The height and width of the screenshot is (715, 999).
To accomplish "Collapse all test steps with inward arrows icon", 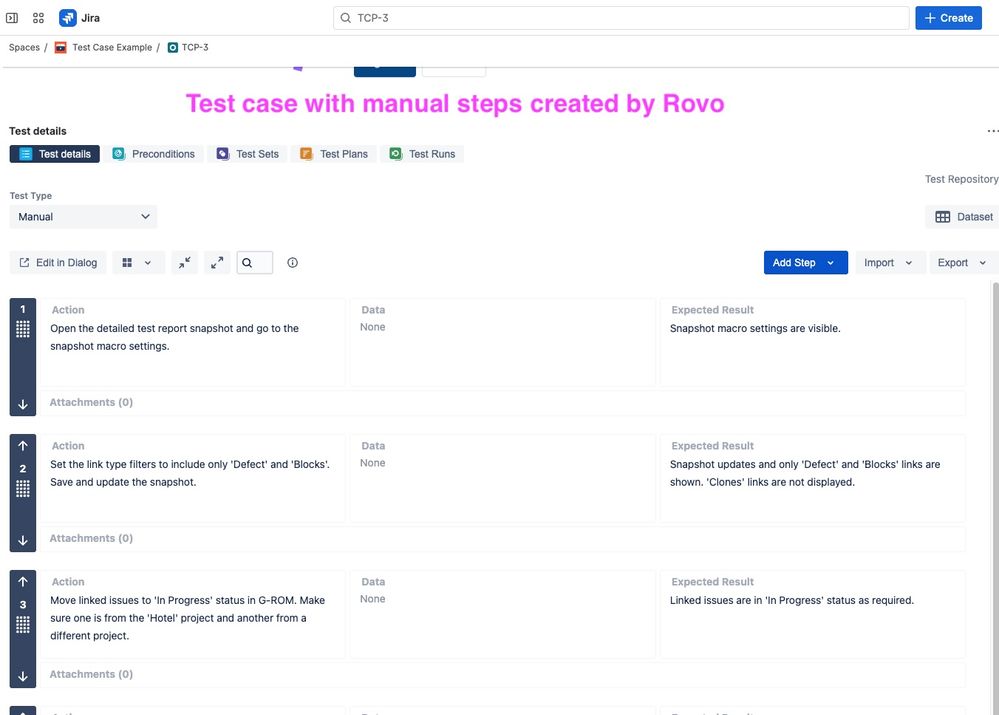I will (184, 262).
